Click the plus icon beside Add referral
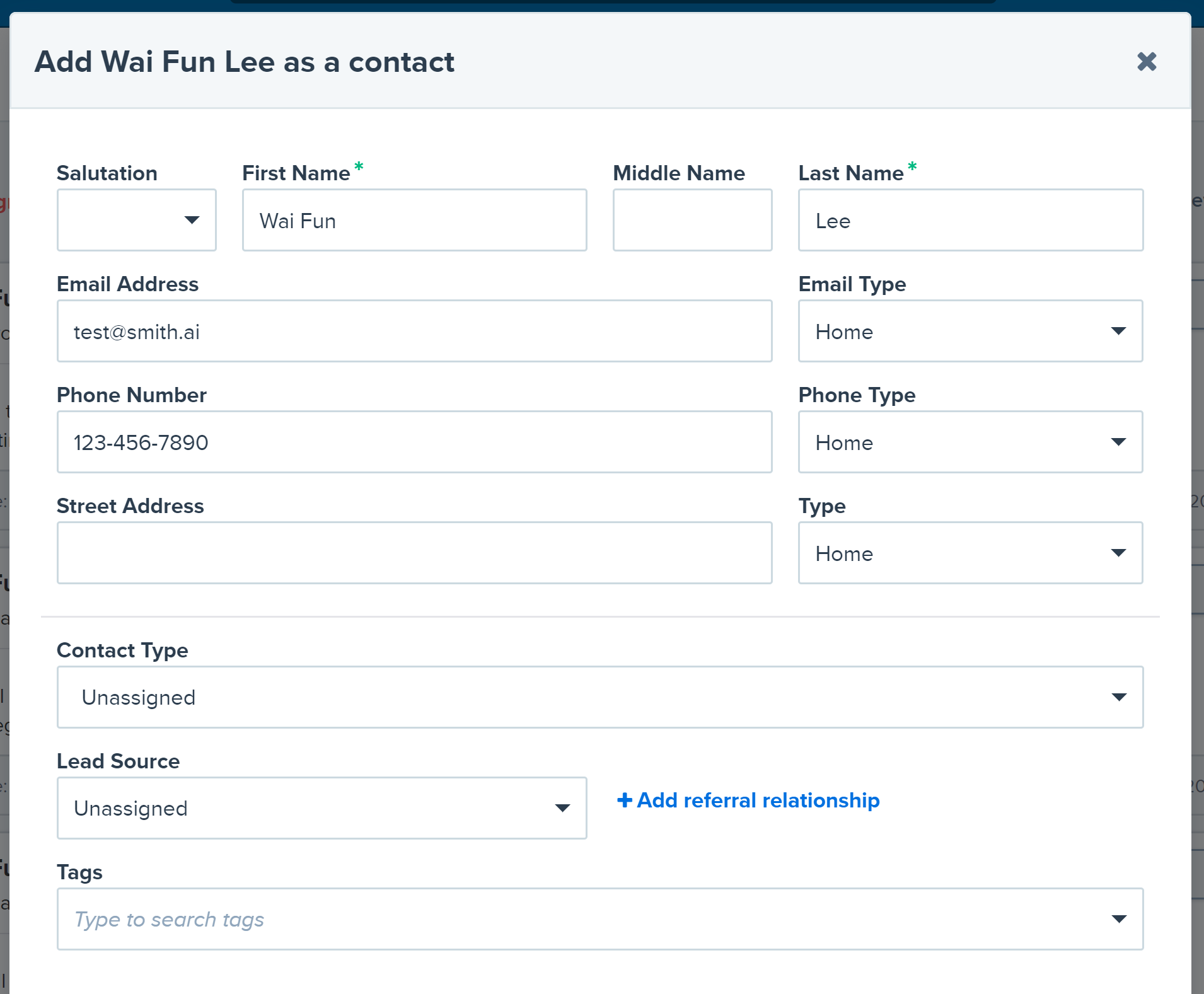 click(x=624, y=800)
